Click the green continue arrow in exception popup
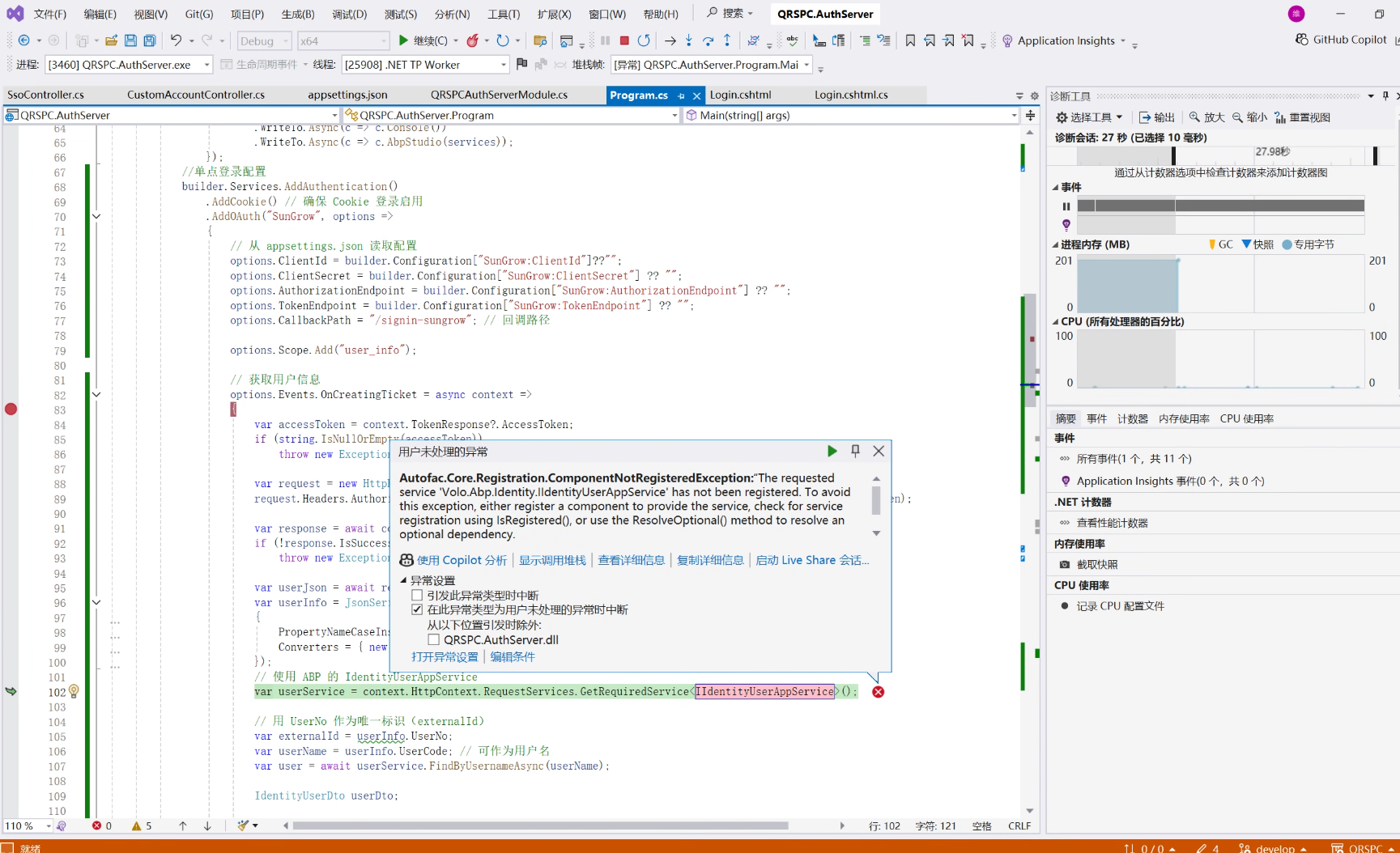This screenshot has height=853, width=1400. [x=832, y=451]
